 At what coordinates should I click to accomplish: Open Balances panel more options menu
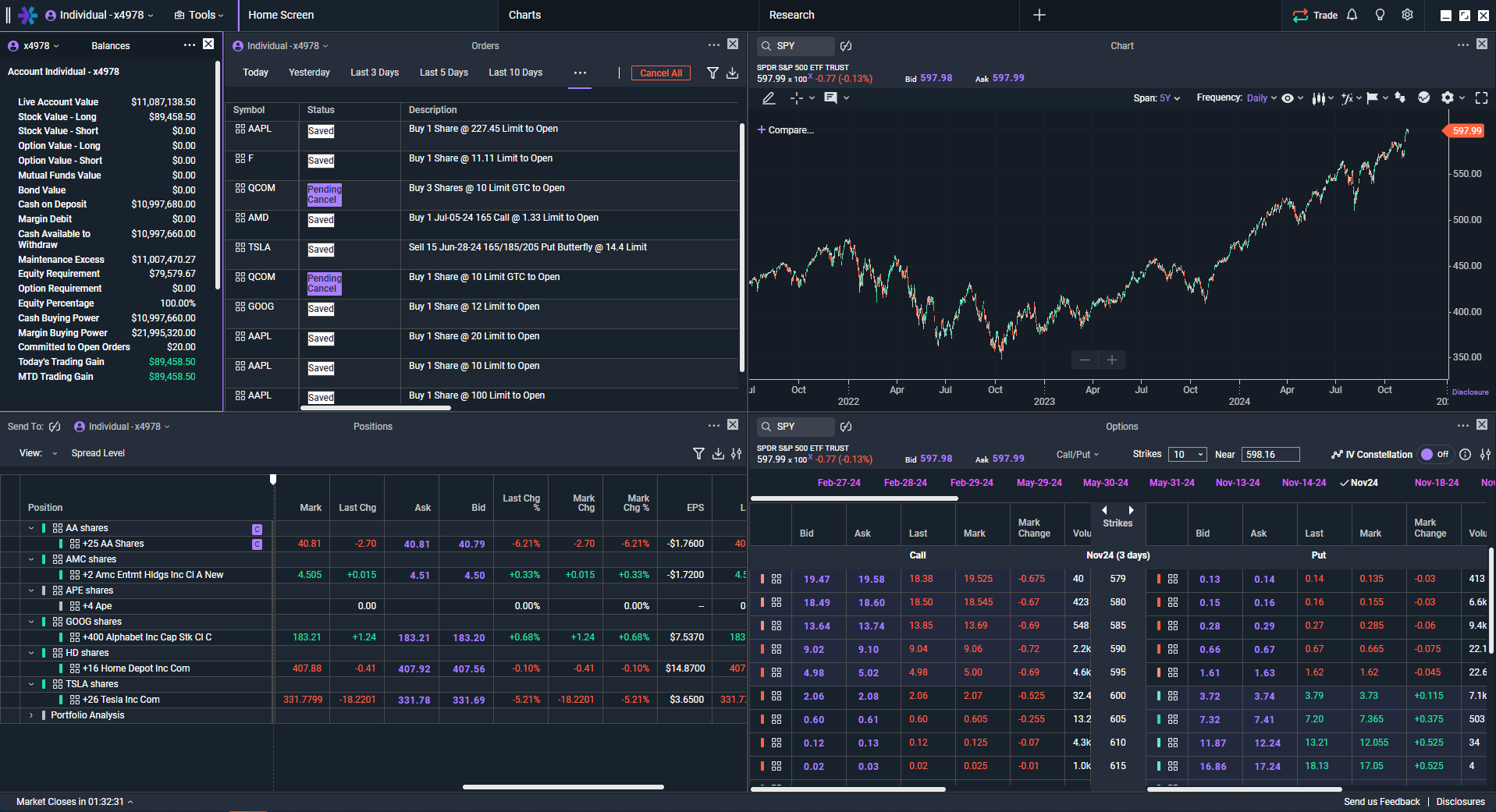tap(190, 45)
